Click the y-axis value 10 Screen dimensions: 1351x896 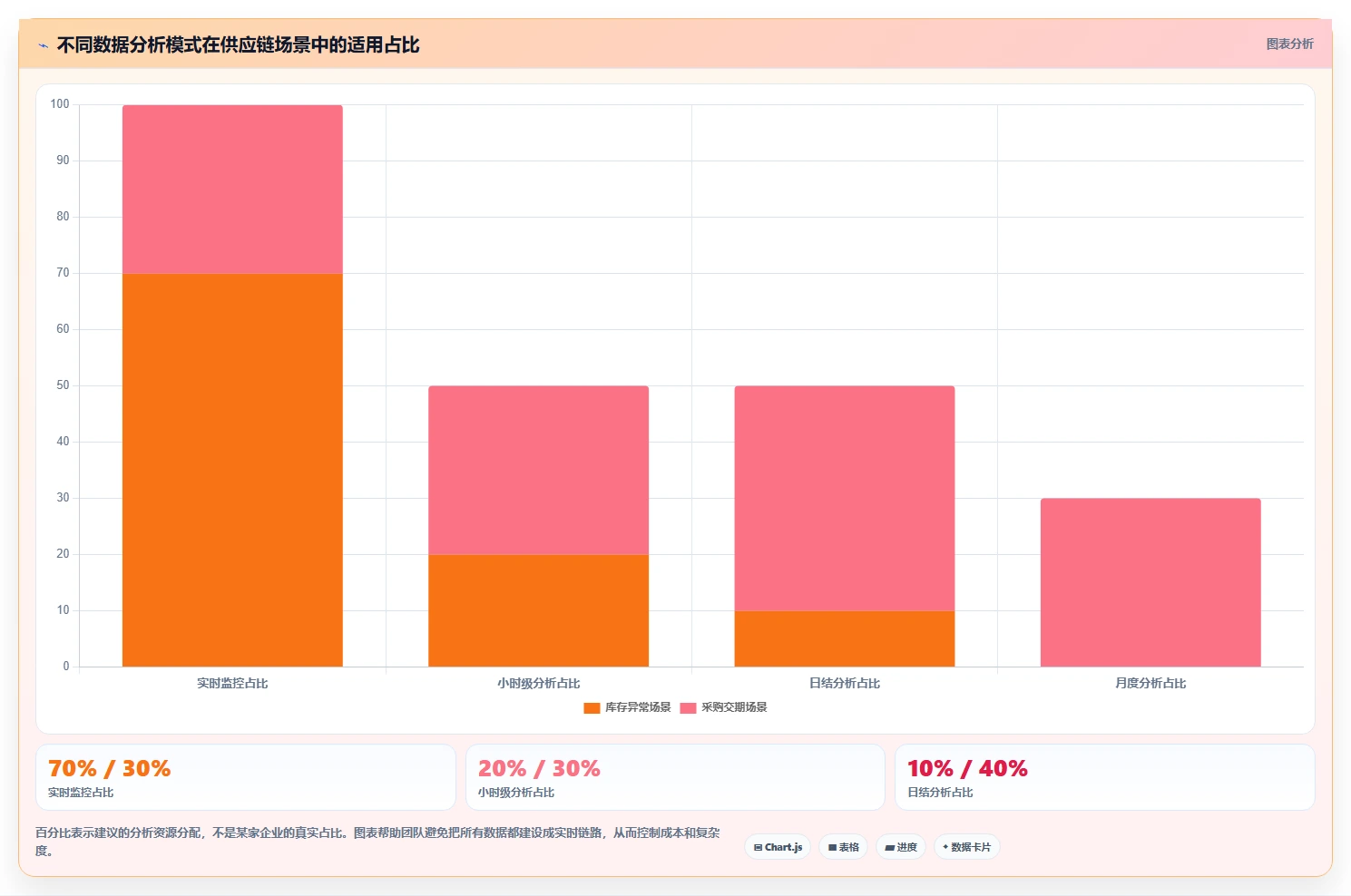(63, 610)
